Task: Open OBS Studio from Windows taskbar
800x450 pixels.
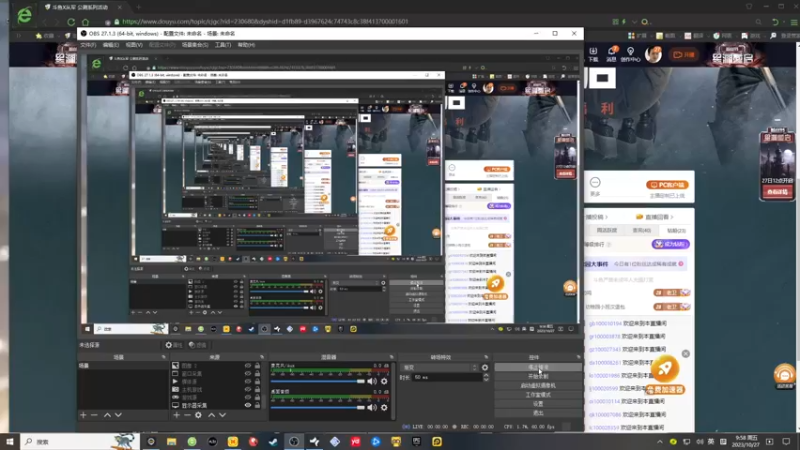Action: (x=294, y=442)
